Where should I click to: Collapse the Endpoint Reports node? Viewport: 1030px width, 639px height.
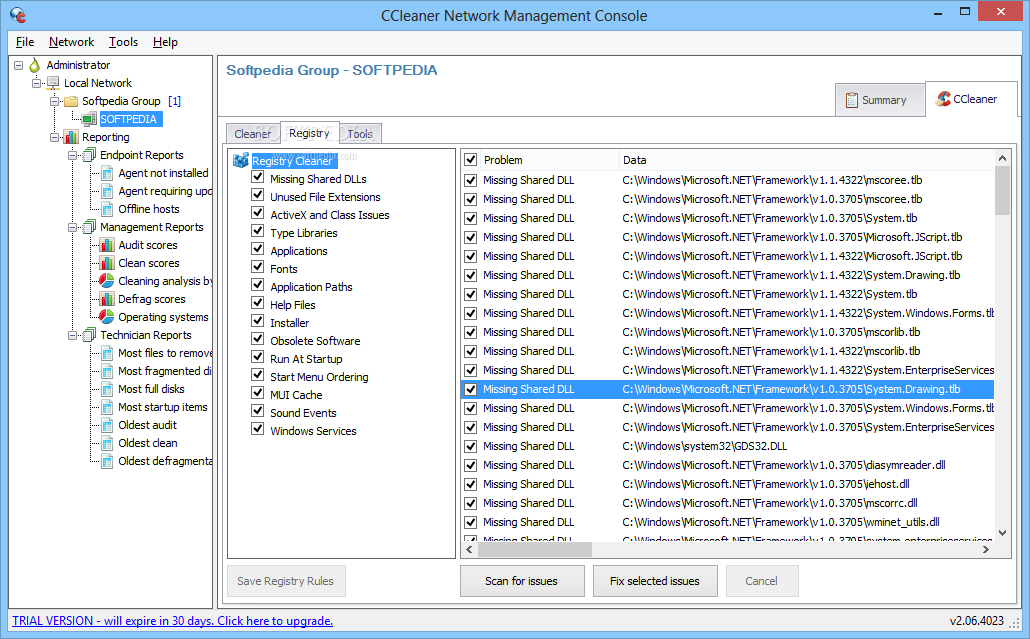tap(72, 155)
